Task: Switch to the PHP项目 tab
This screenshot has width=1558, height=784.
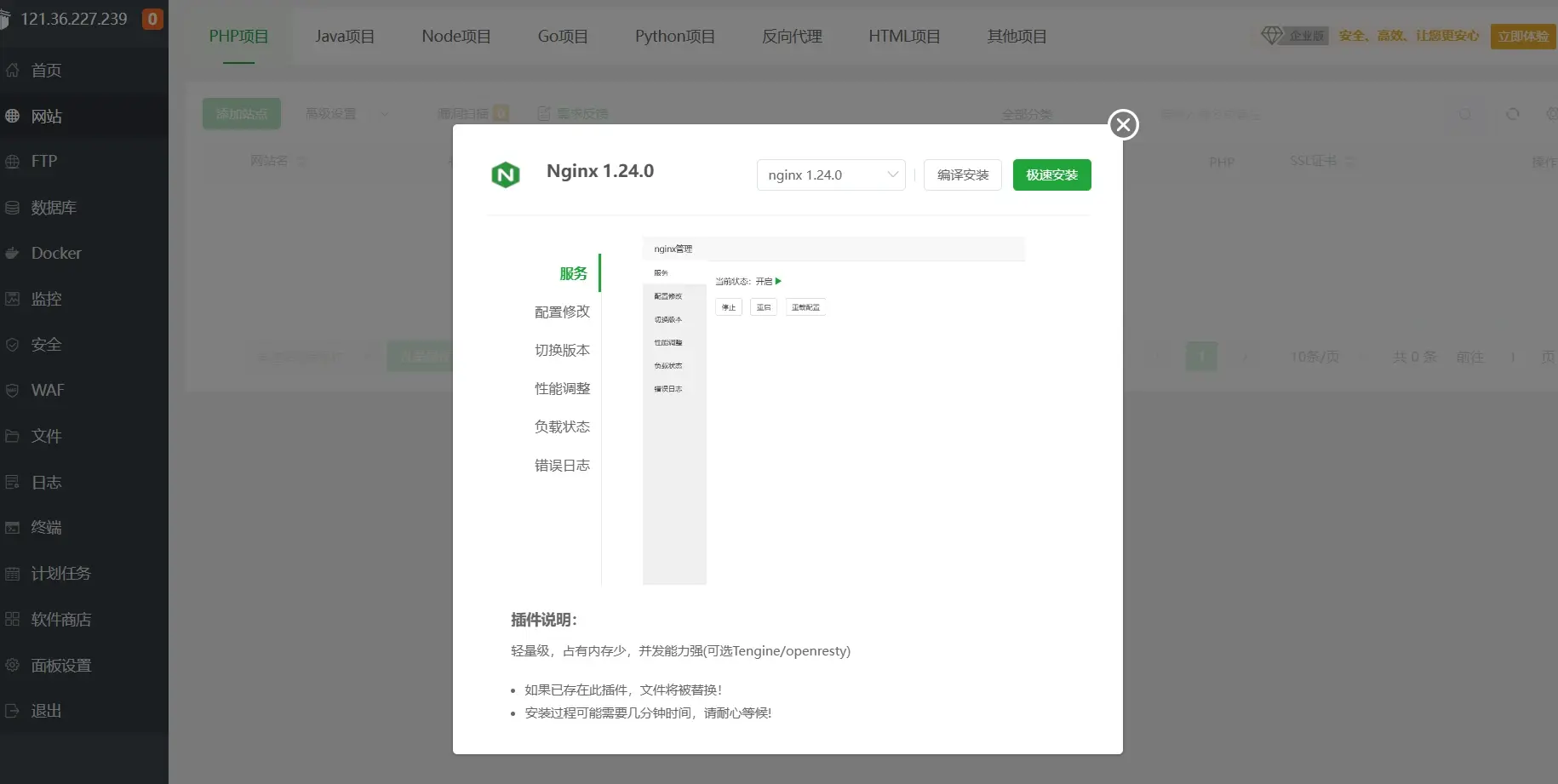Action: (238, 37)
